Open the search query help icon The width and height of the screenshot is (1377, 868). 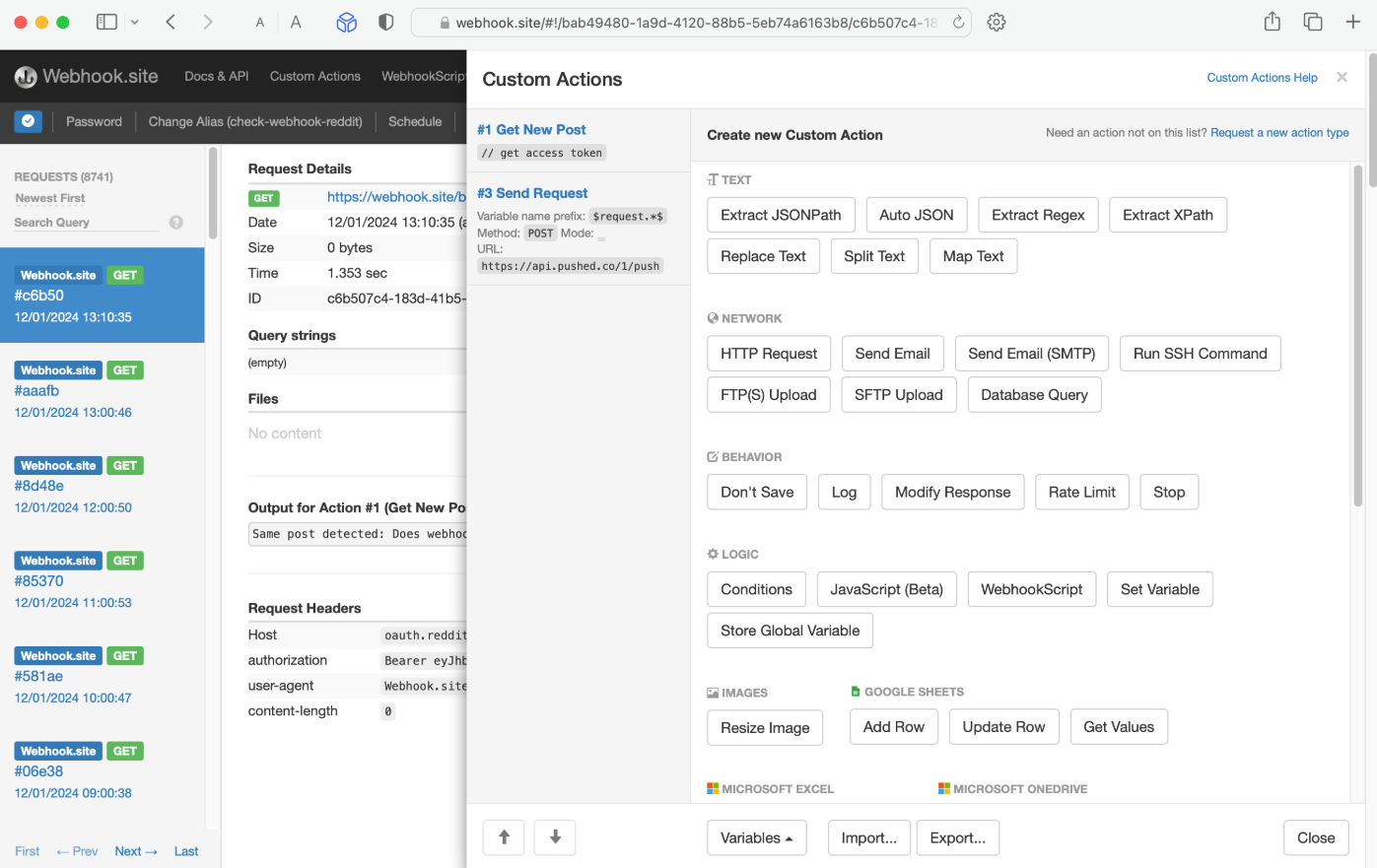176,223
